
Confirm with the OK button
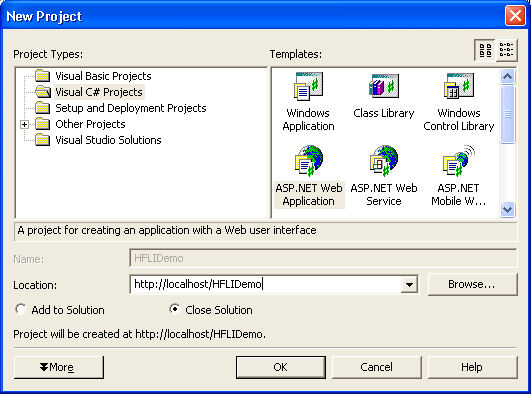click(x=281, y=367)
